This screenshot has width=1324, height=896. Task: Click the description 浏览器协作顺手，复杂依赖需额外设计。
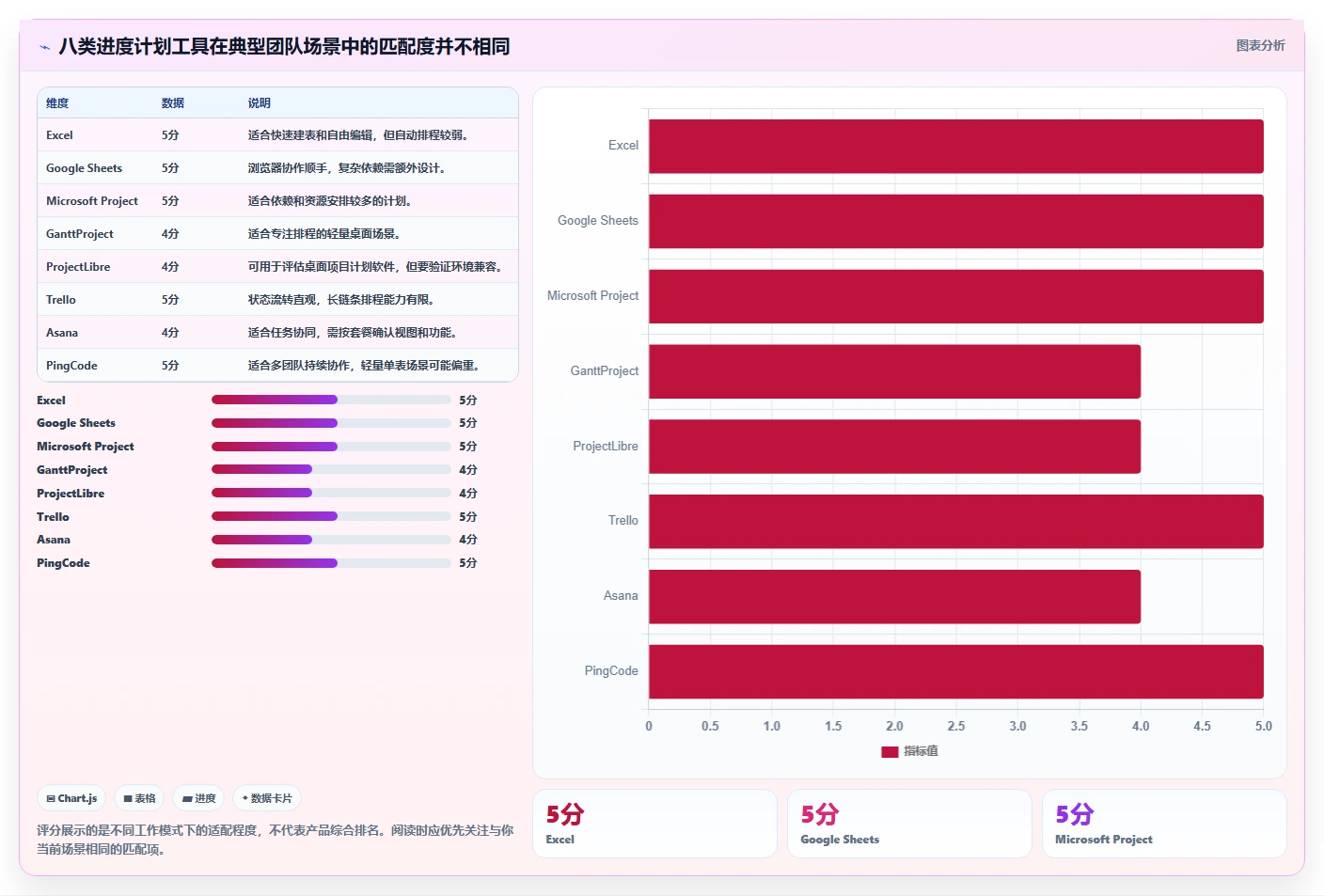pos(347,168)
